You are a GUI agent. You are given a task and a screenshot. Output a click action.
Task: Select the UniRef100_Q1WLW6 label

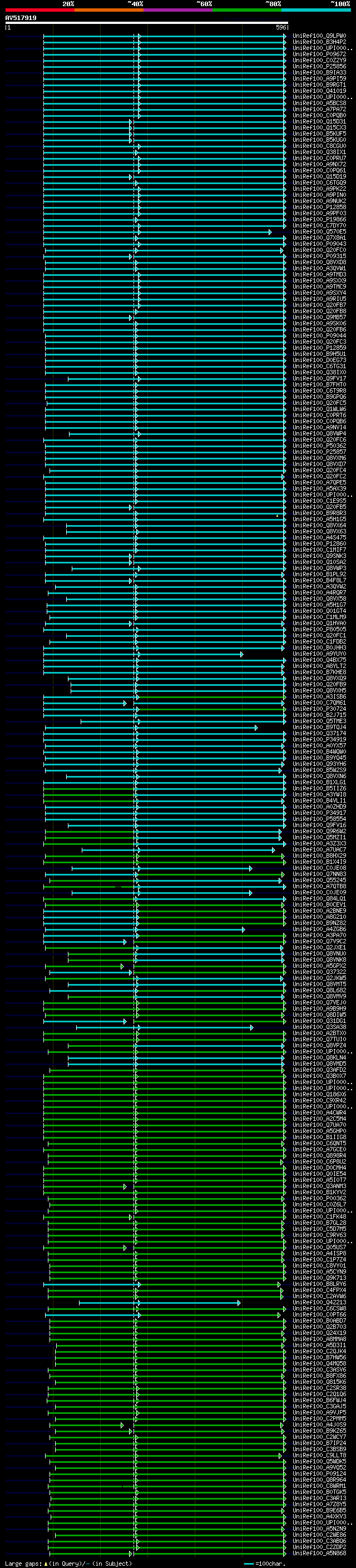[319, 409]
